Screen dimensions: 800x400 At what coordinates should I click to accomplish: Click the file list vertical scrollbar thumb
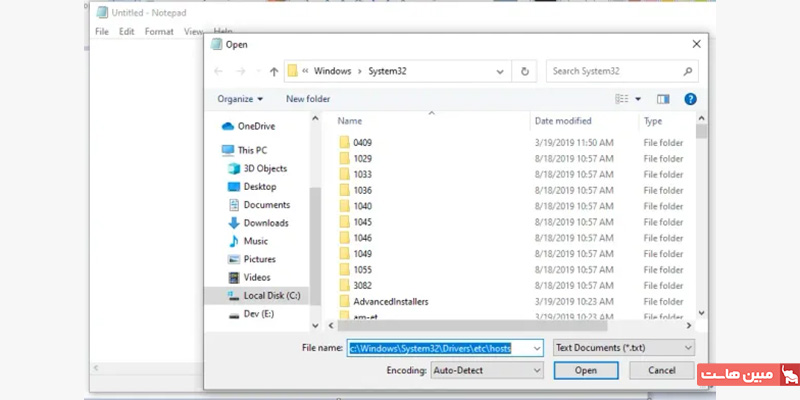coord(702,132)
